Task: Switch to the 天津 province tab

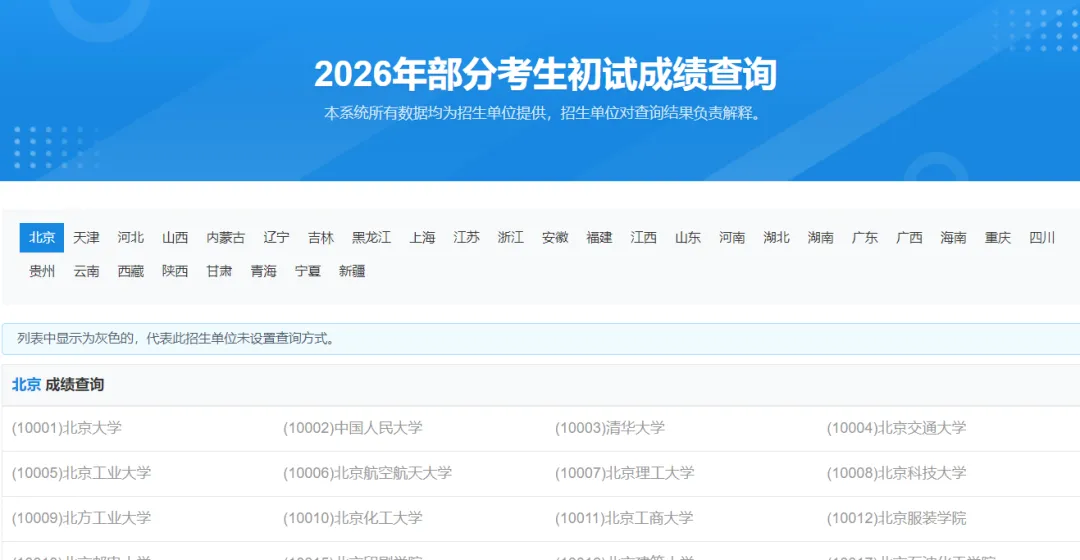Action: (x=86, y=238)
